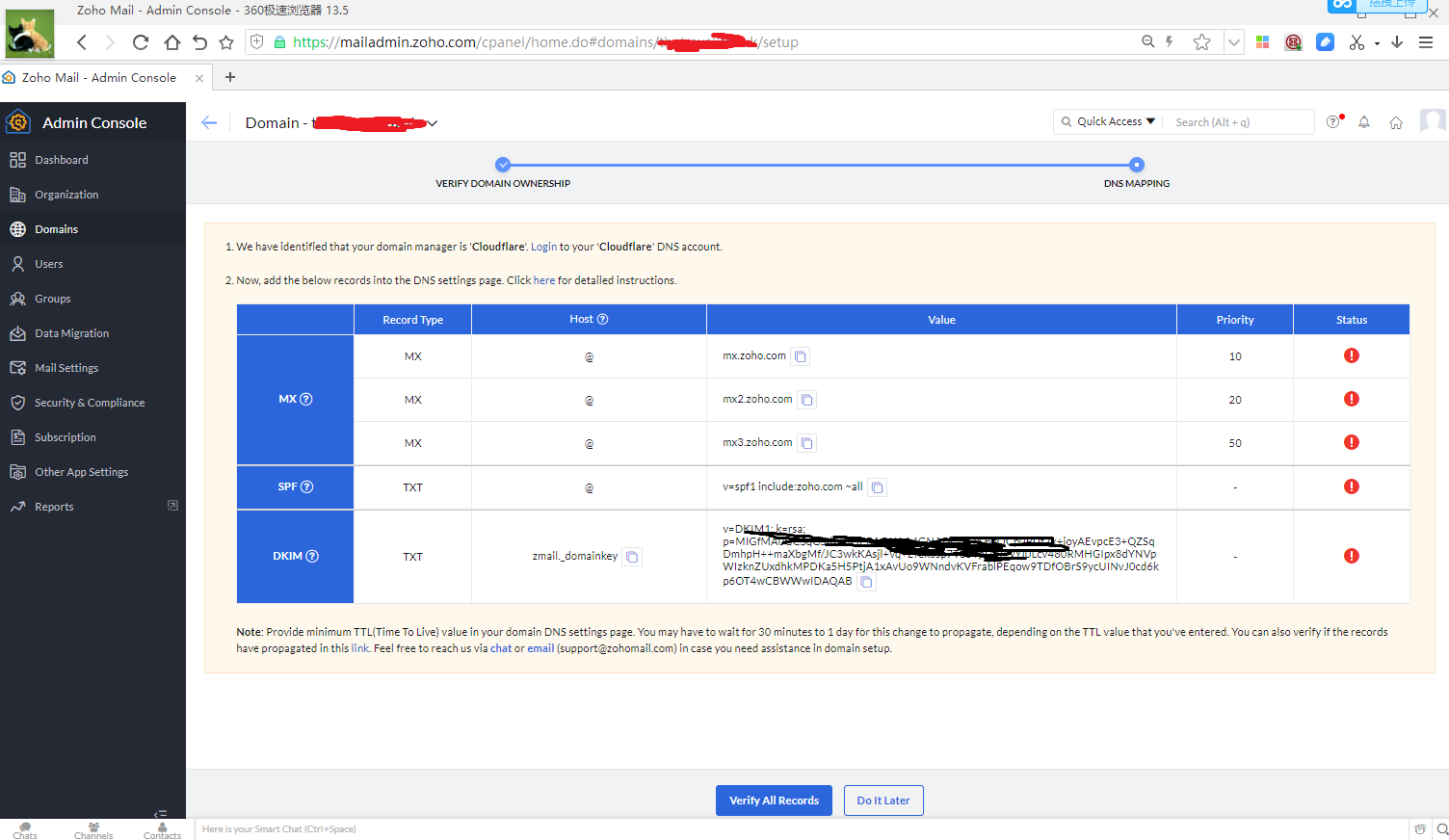This screenshot has width=1449, height=840.
Task: Open help icon in Host column header
Action: [602, 319]
